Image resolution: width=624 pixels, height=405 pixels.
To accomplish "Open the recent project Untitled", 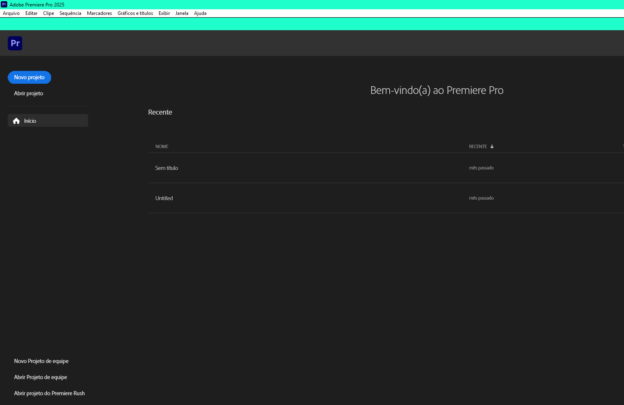I will coord(164,198).
